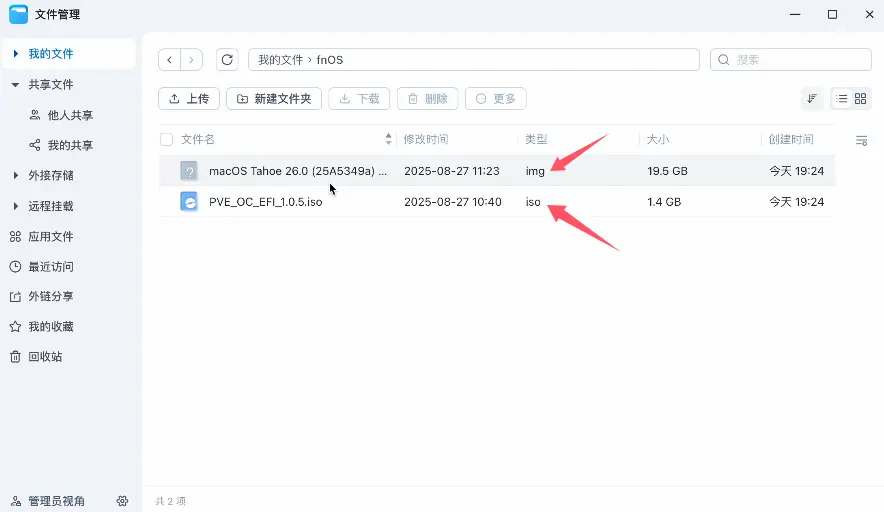
Task: Toggle the select-all checkbox in the header
Action: 166,139
